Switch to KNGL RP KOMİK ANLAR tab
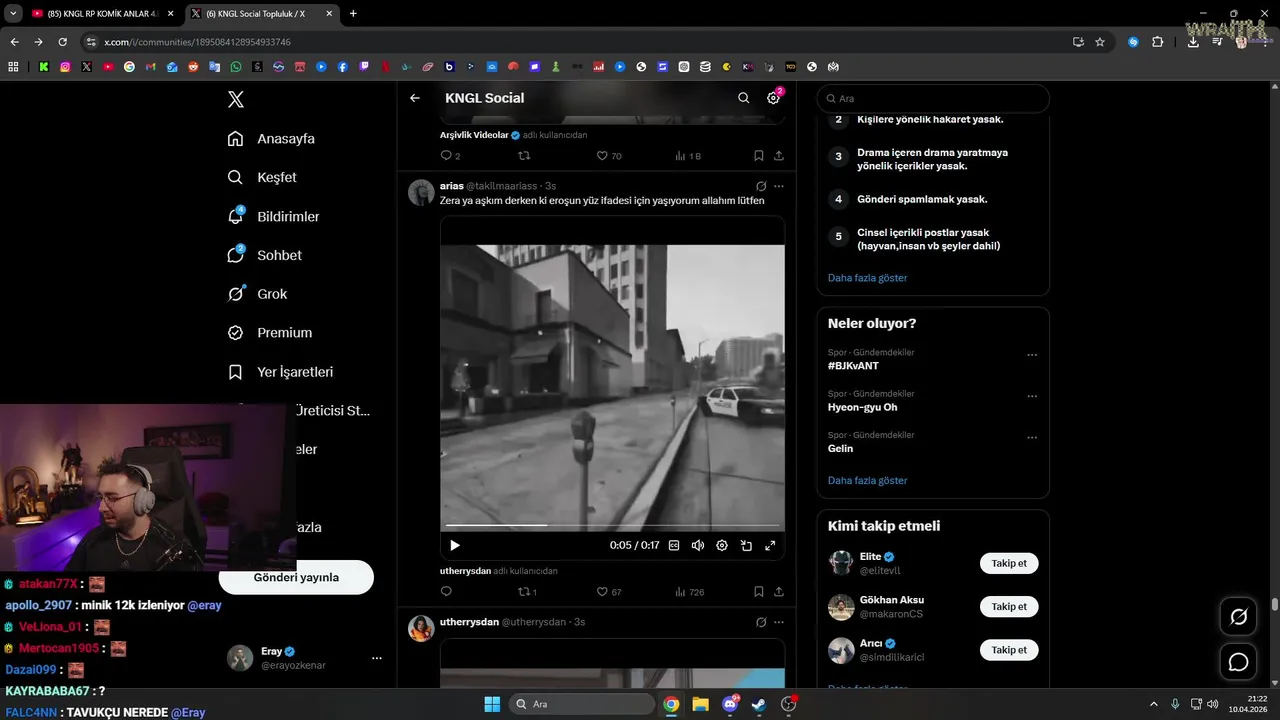 [103, 14]
